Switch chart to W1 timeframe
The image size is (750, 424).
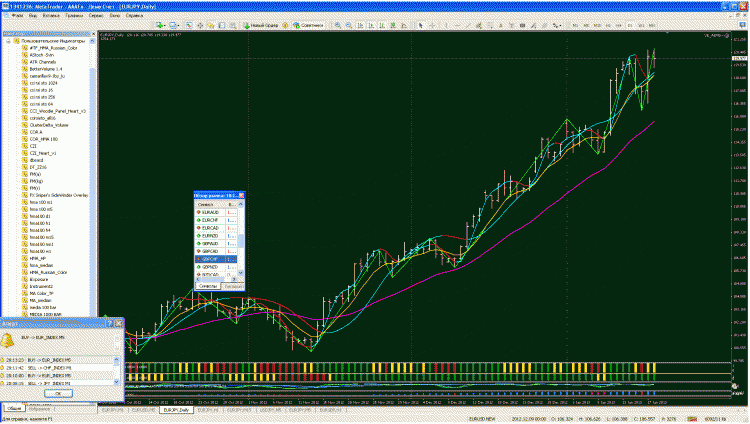pyautogui.click(x=641, y=25)
